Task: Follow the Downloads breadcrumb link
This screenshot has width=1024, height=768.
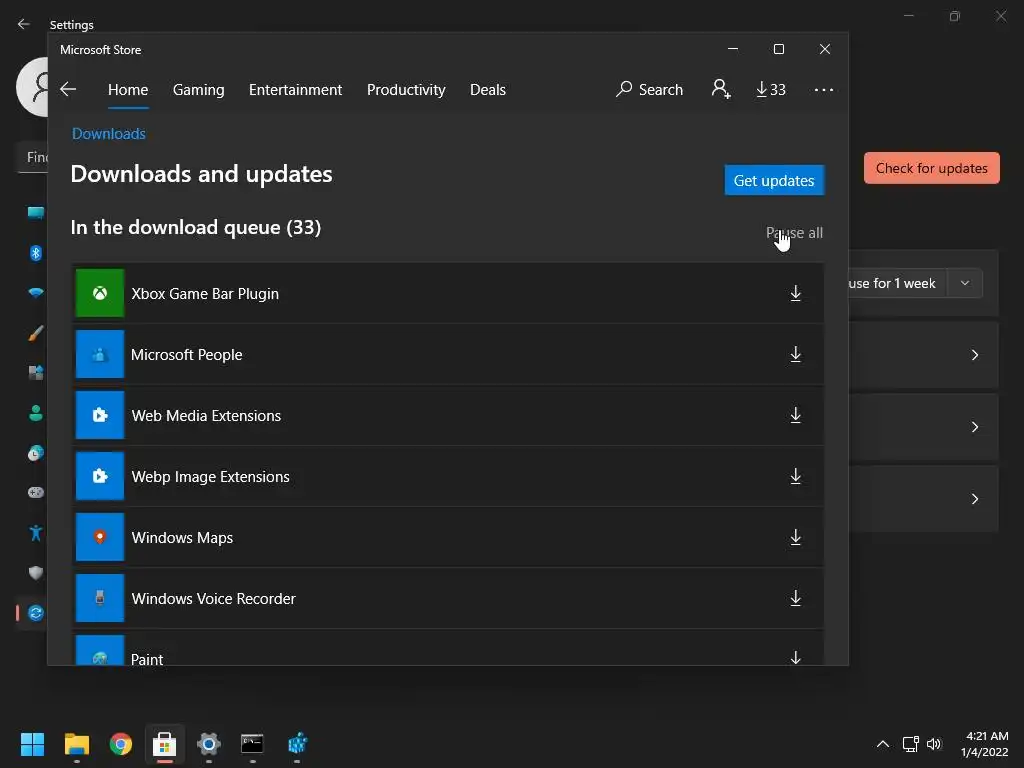Action: [108, 133]
